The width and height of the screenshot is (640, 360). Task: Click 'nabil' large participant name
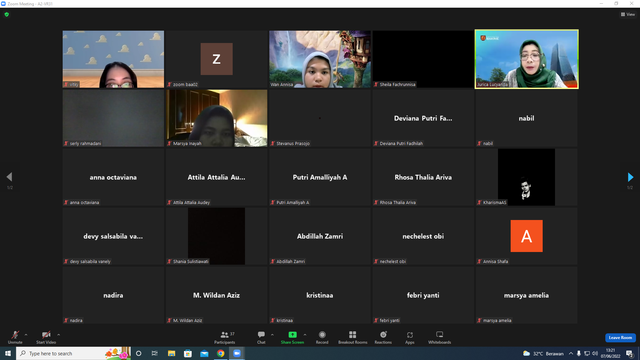pos(526,118)
